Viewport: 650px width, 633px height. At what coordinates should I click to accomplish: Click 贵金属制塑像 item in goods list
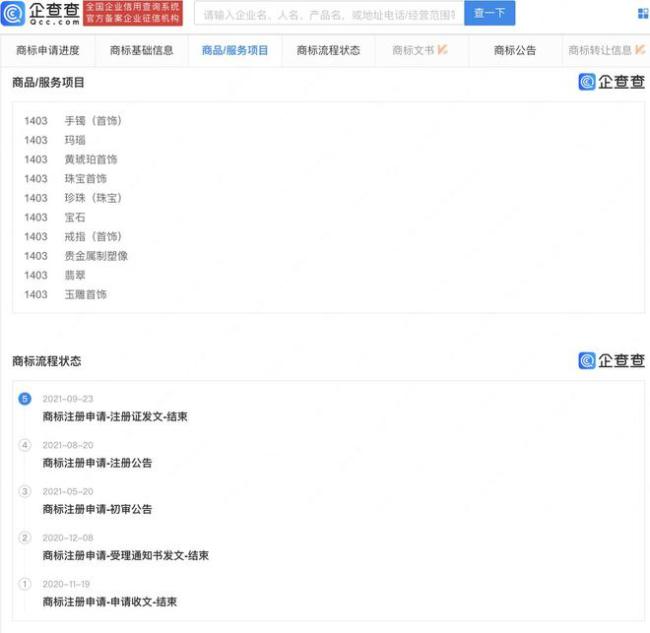[x=96, y=256]
